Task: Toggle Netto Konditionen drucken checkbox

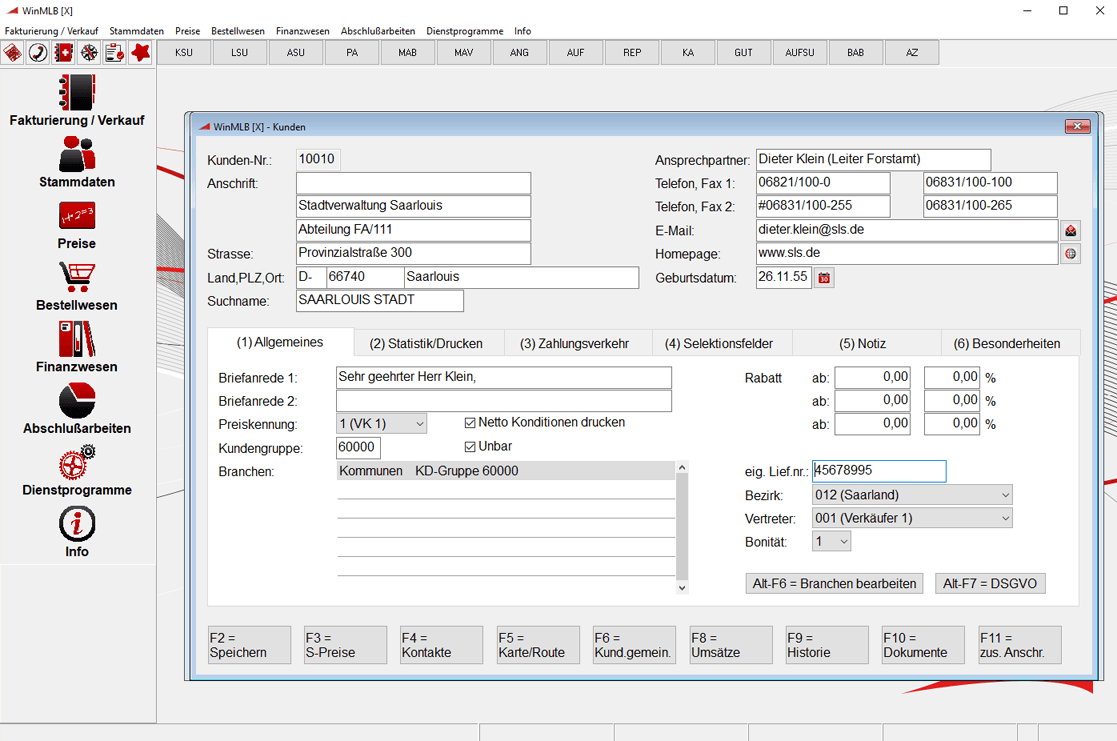Action: pyautogui.click(x=469, y=423)
